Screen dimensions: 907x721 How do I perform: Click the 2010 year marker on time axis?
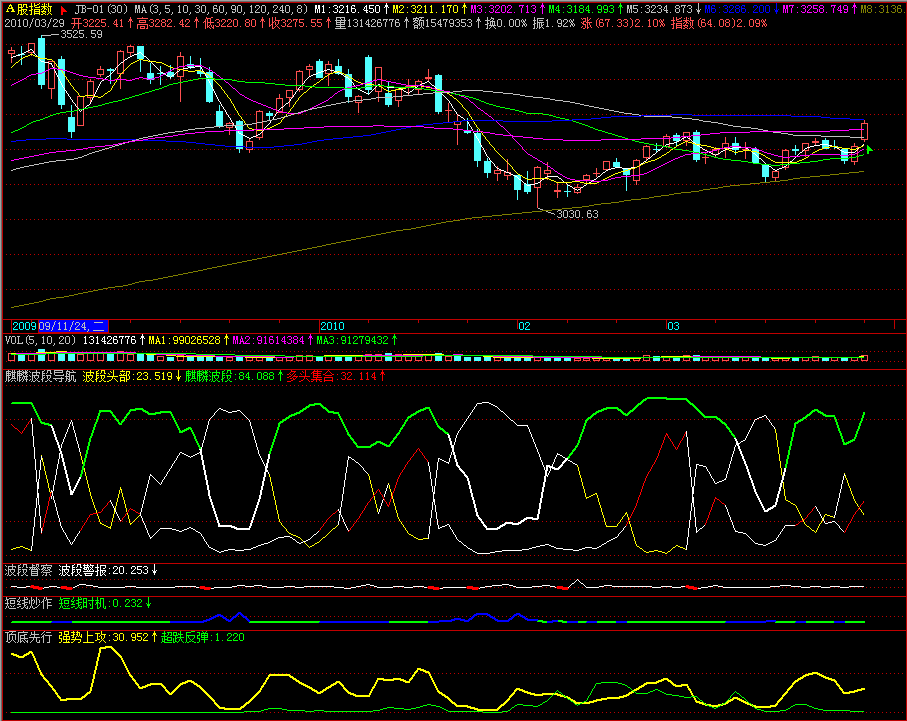click(333, 326)
